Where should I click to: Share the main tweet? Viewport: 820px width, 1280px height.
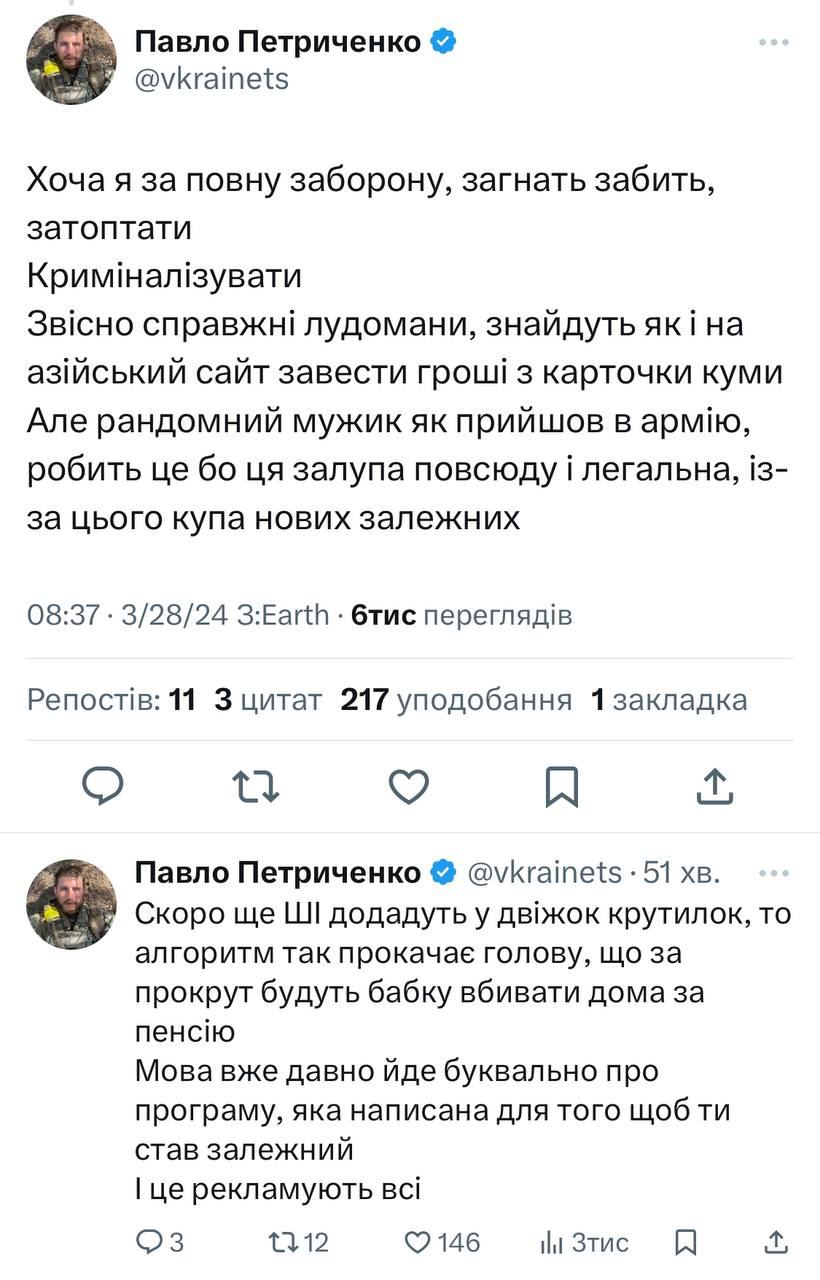(715, 786)
